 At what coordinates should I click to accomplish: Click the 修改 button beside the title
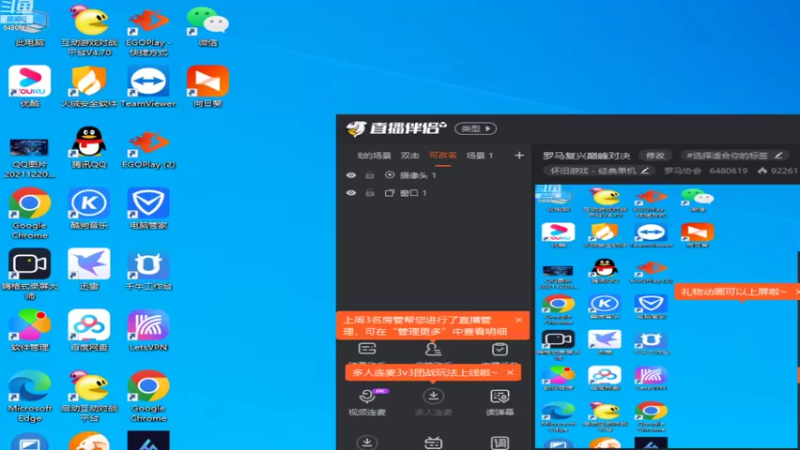tap(655, 156)
